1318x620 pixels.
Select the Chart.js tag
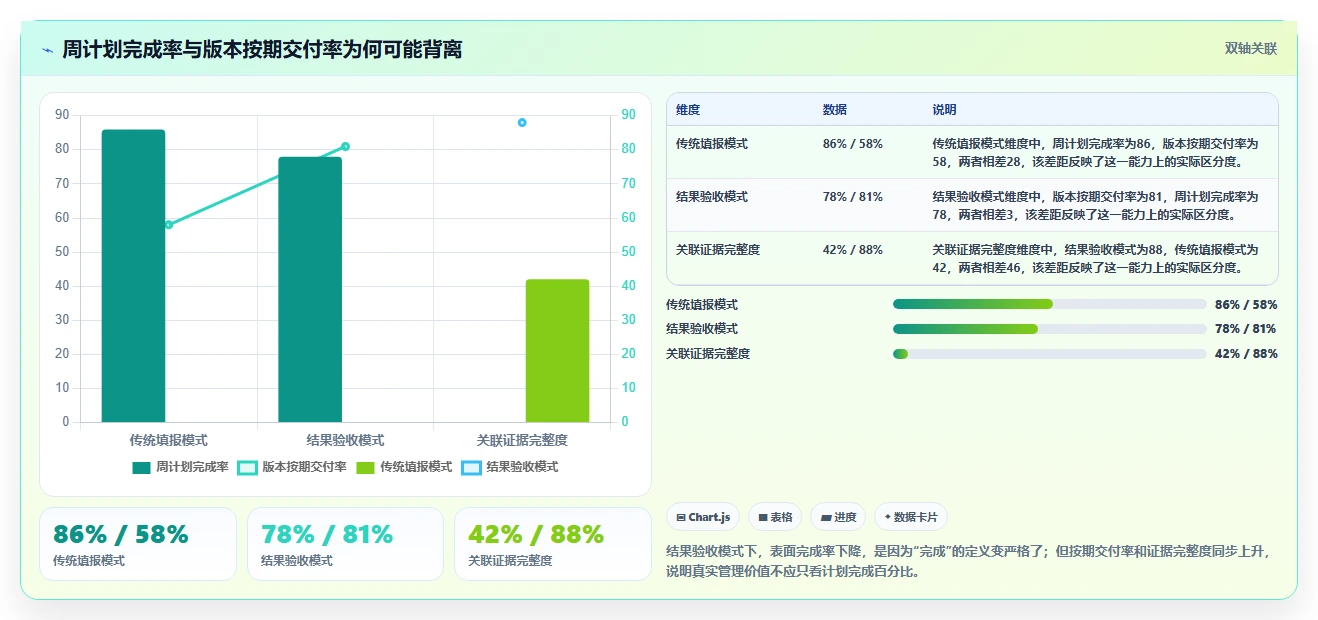point(703,517)
